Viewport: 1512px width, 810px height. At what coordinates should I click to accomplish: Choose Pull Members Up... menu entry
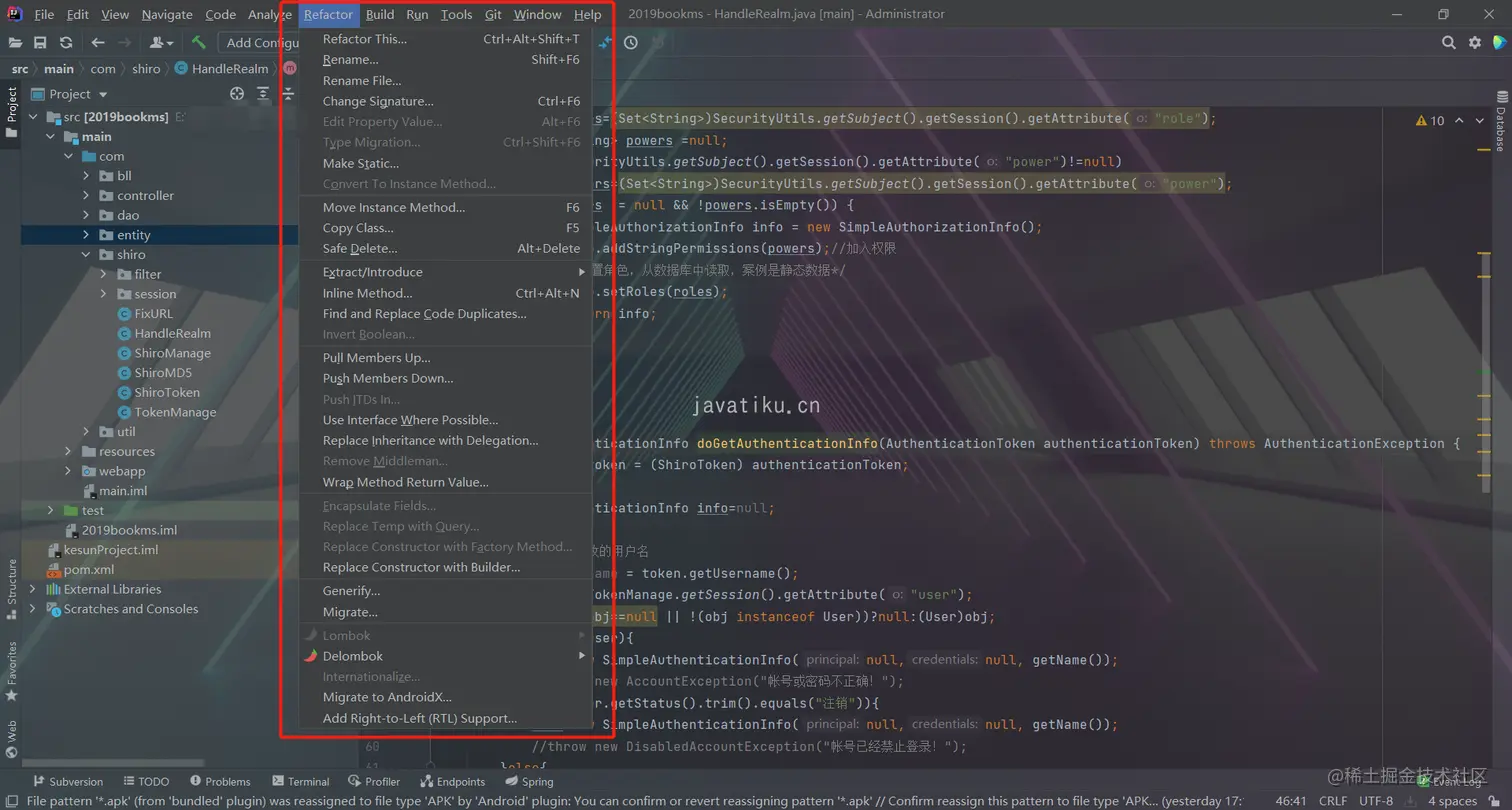(x=446, y=358)
